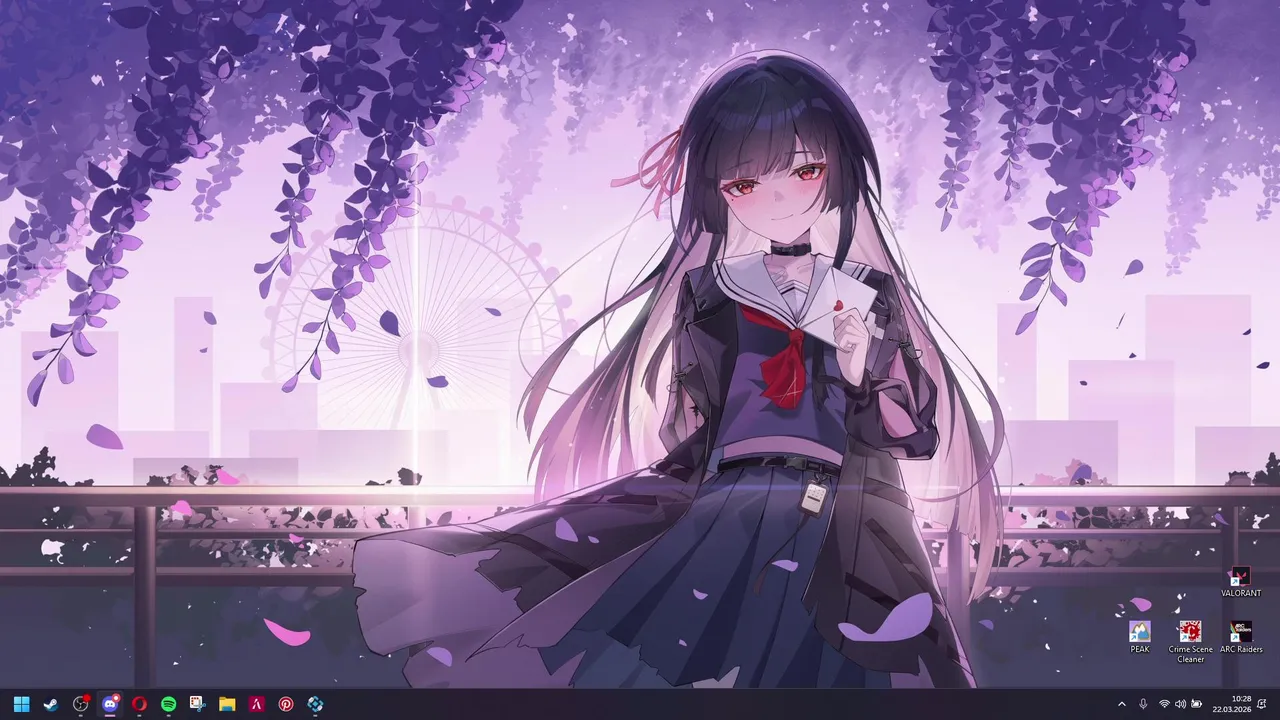1280x720 pixels.
Task: Select the PEAK desktop shortcut
Action: point(1140,638)
